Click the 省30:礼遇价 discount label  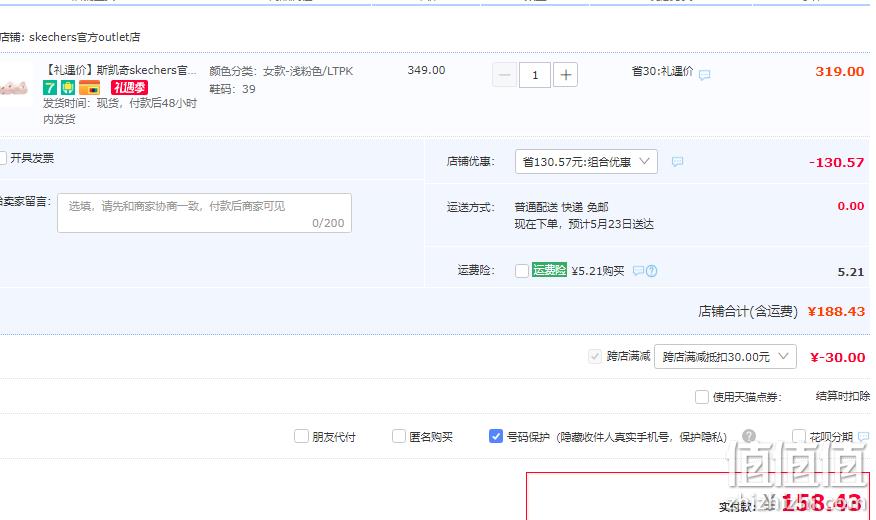pyautogui.click(x=662, y=71)
